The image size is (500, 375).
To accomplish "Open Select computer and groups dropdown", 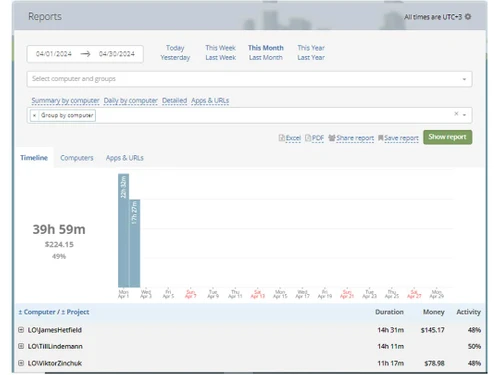I will click(249, 79).
